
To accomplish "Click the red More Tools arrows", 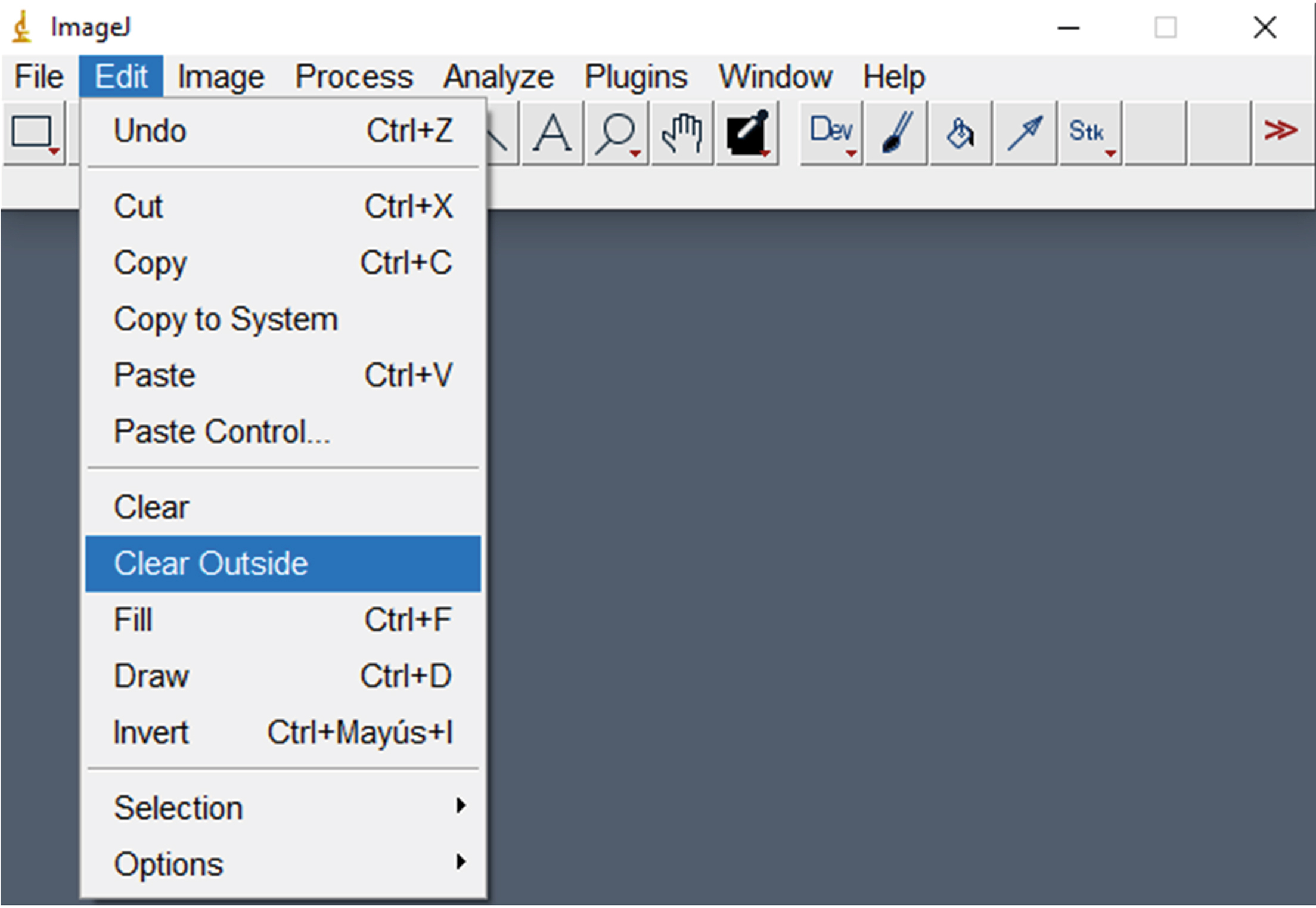I will tap(1280, 130).
